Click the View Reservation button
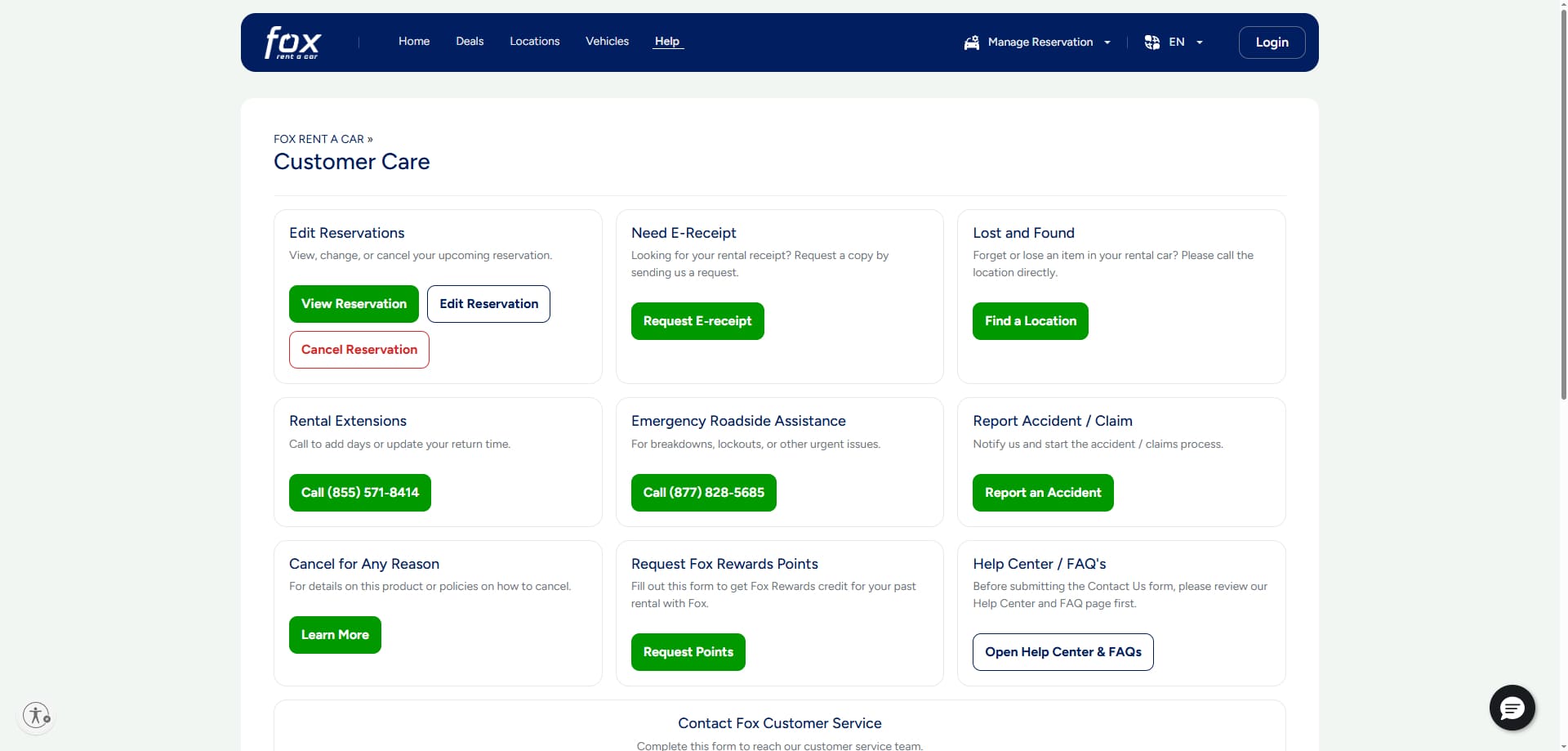 354,304
